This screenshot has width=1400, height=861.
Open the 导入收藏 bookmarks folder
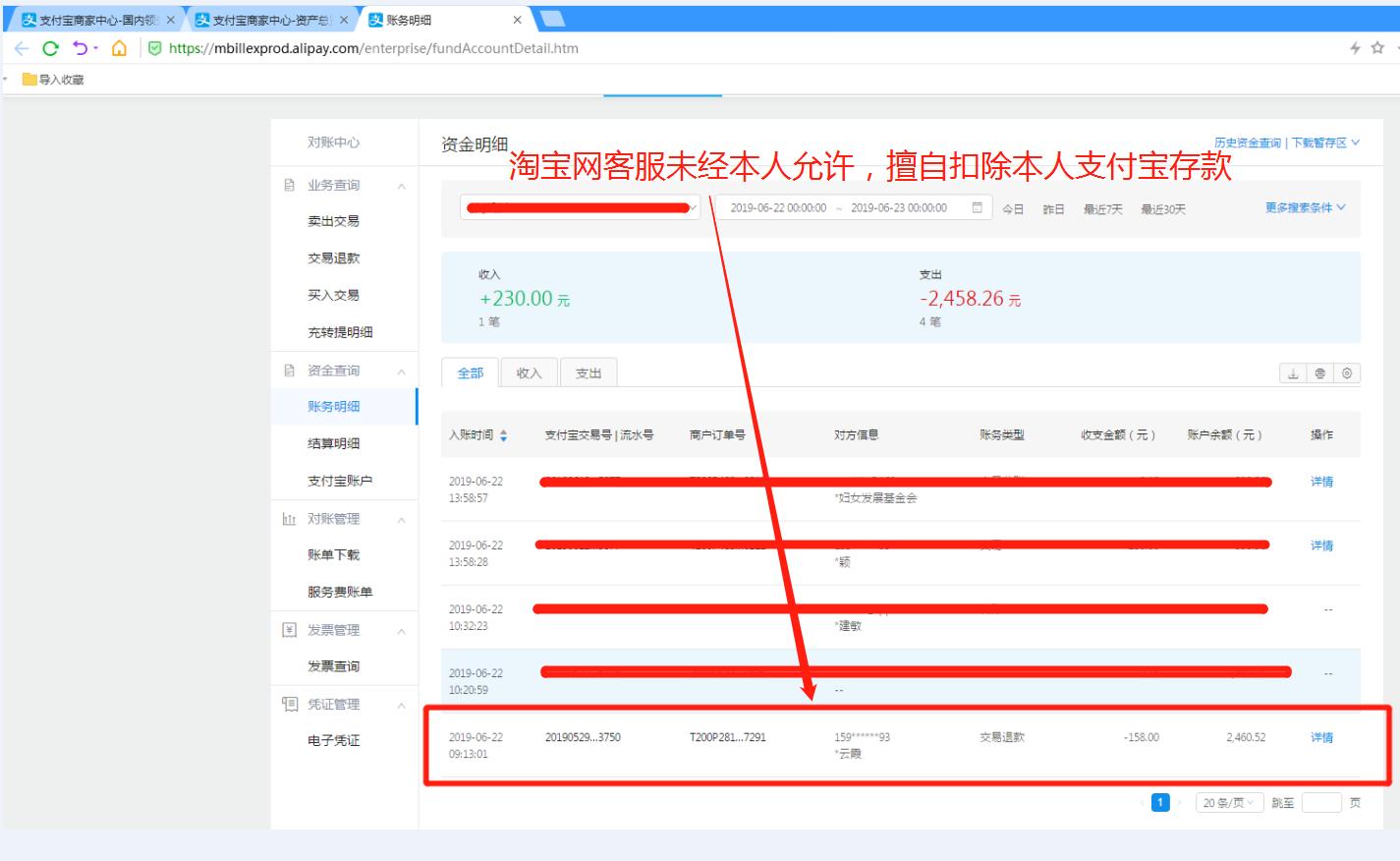(x=53, y=80)
